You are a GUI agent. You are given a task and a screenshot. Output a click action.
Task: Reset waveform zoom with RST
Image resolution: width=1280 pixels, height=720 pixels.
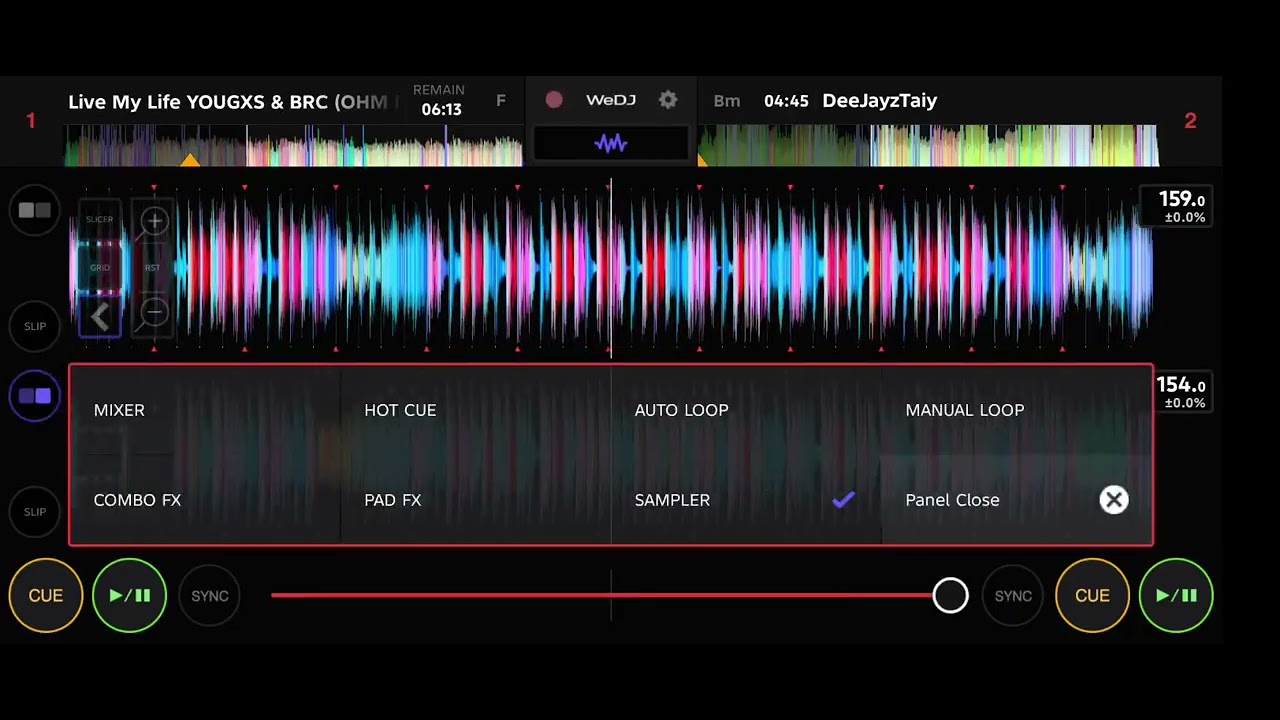point(153,268)
